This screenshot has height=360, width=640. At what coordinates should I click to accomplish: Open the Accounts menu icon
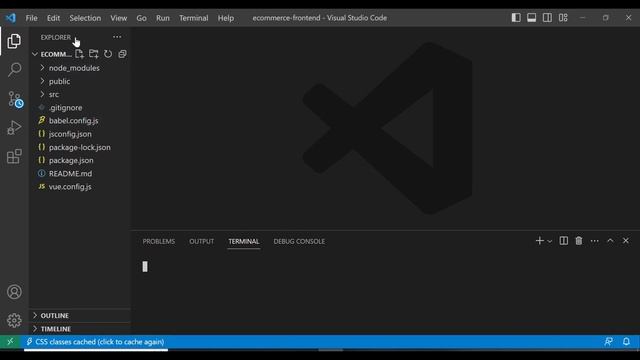[x=14, y=292]
